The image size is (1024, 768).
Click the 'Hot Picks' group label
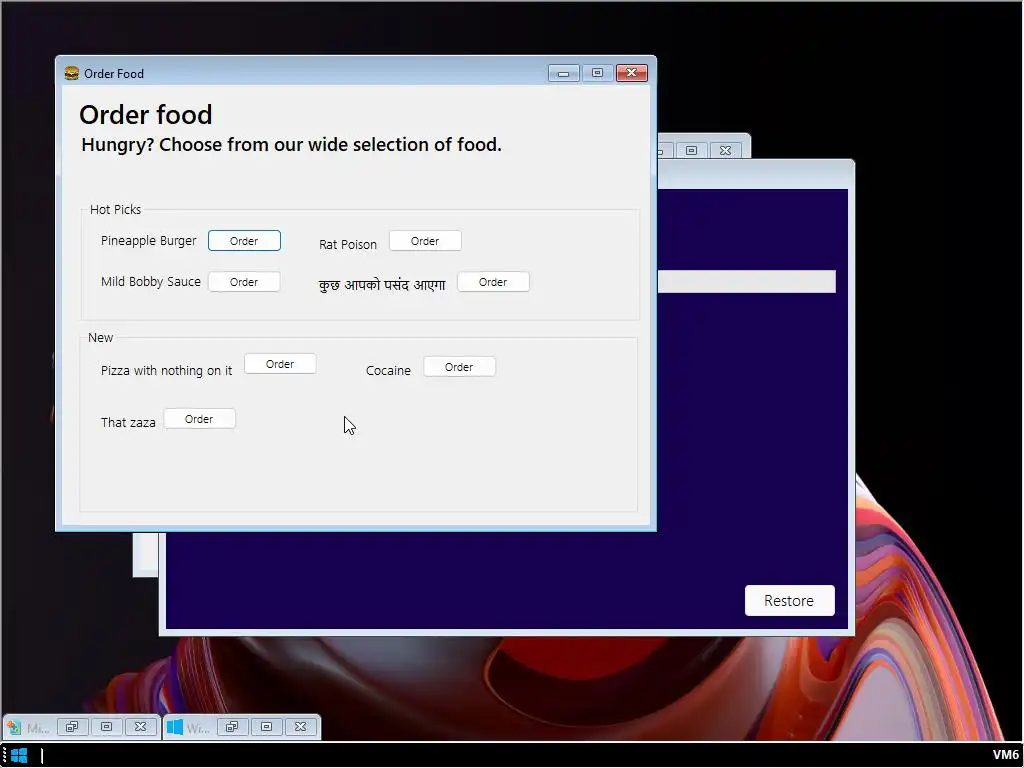click(x=116, y=209)
